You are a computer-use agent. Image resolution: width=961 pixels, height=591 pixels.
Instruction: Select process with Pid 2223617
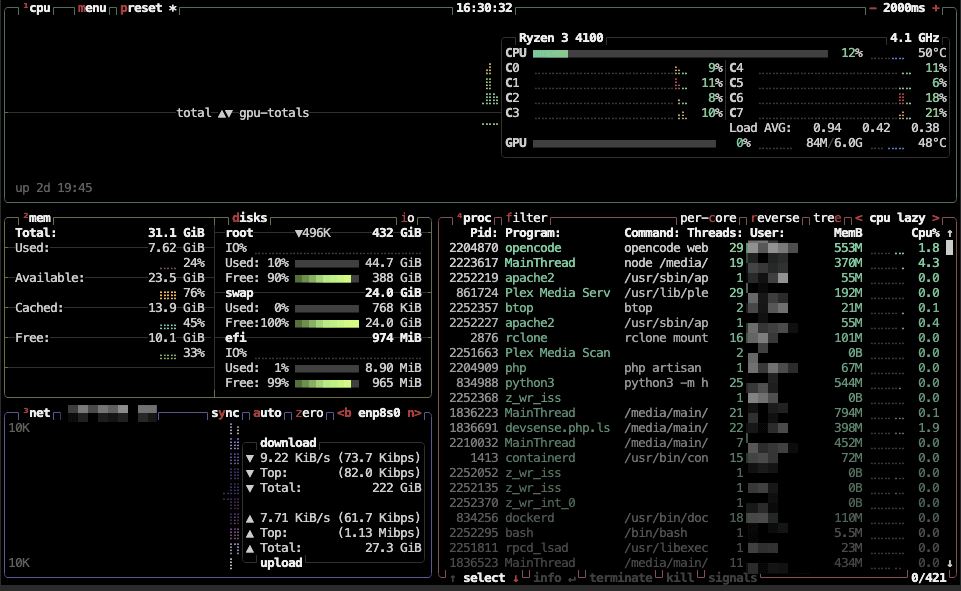click(x=694, y=262)
